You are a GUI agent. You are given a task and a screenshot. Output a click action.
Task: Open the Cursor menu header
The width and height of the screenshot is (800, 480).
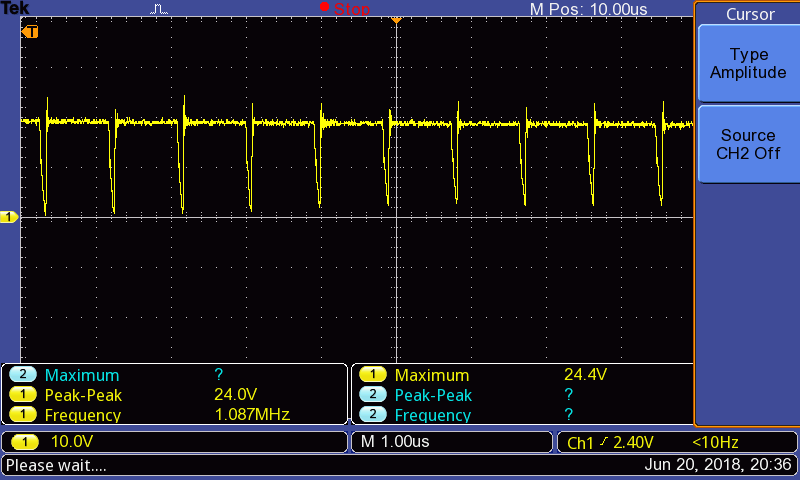pyautogui.click(x=750, y=14)
